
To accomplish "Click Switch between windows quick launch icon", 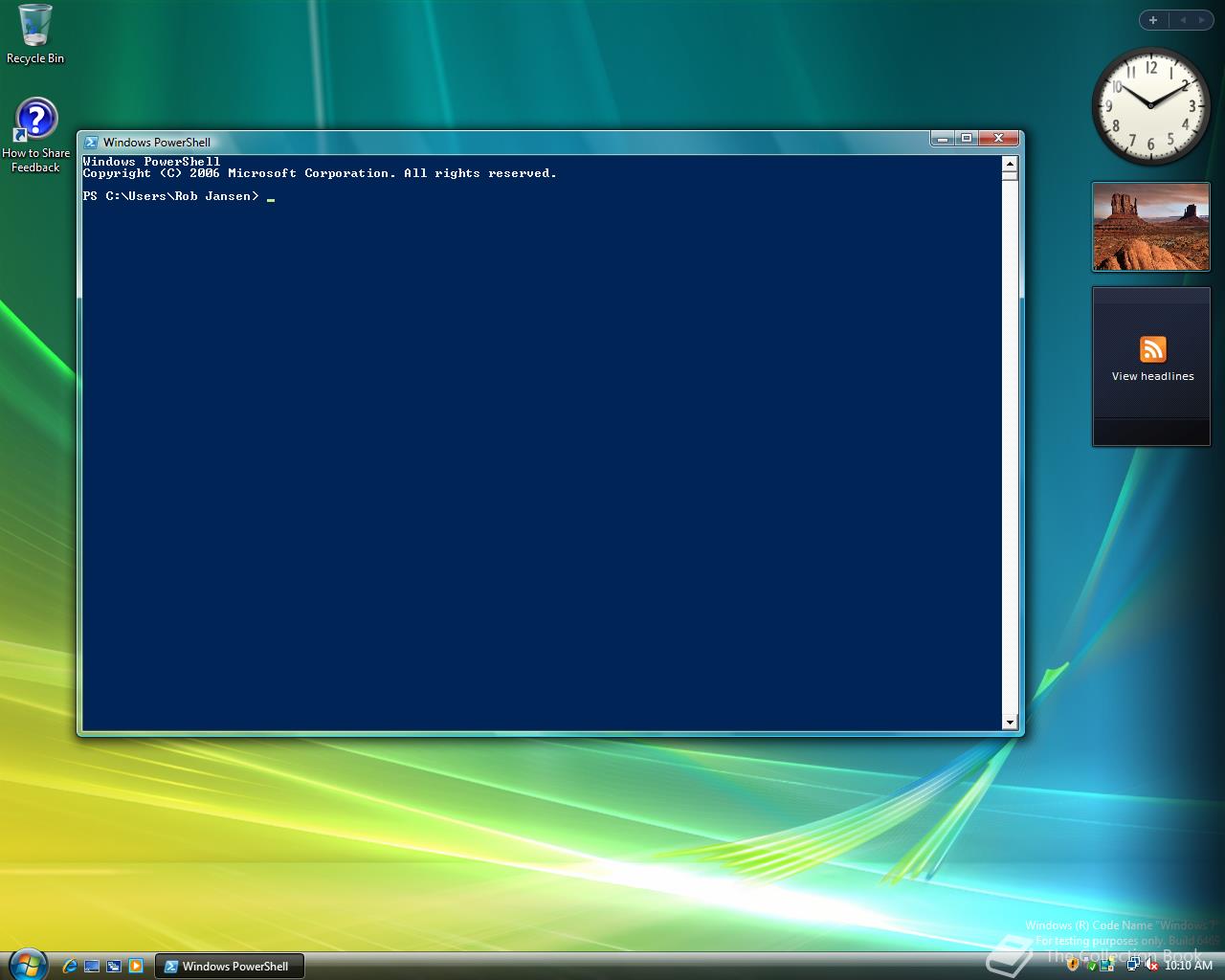I will (114, 966).
